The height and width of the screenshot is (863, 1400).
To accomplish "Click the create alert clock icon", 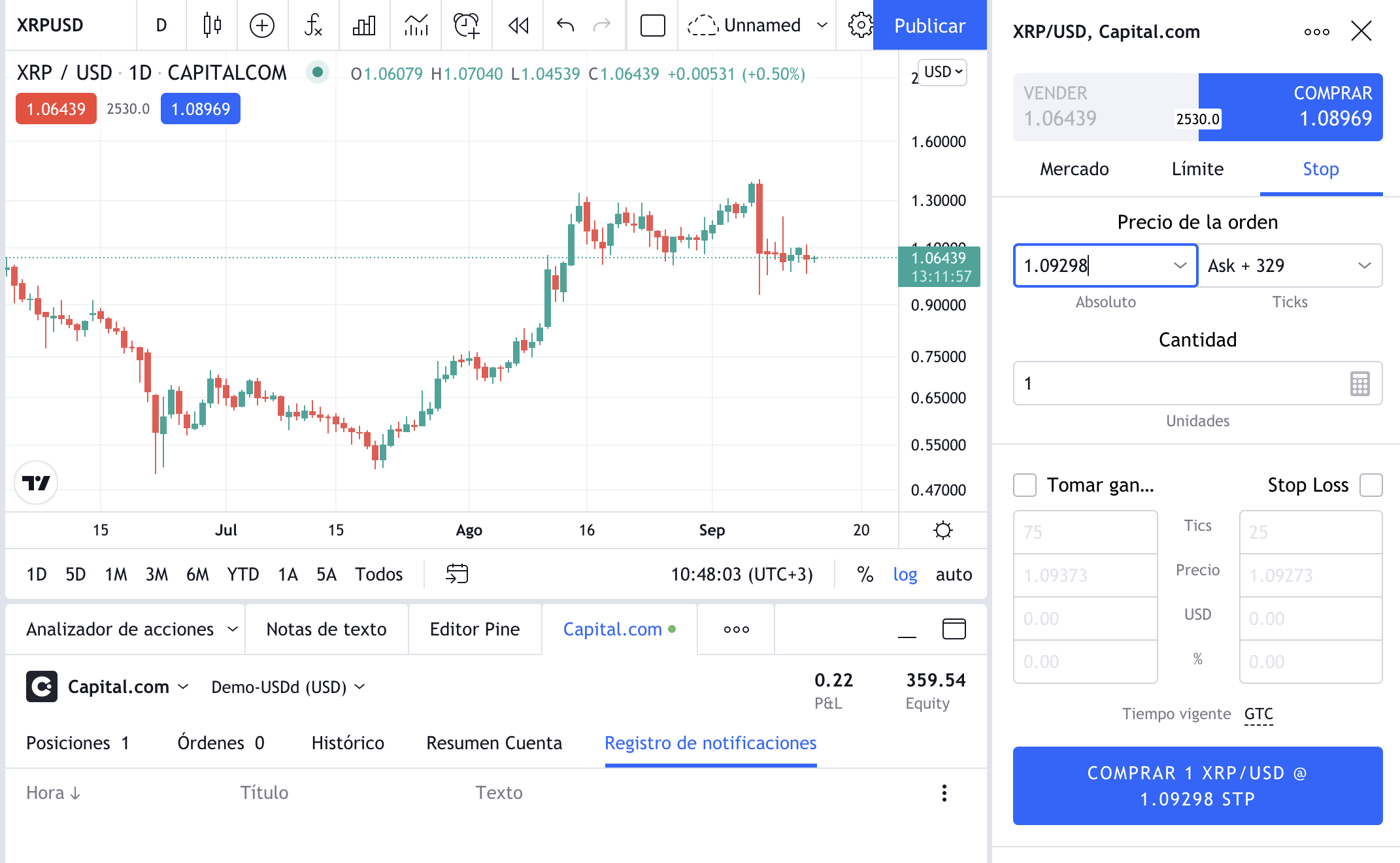I will (x=467, y=25).
